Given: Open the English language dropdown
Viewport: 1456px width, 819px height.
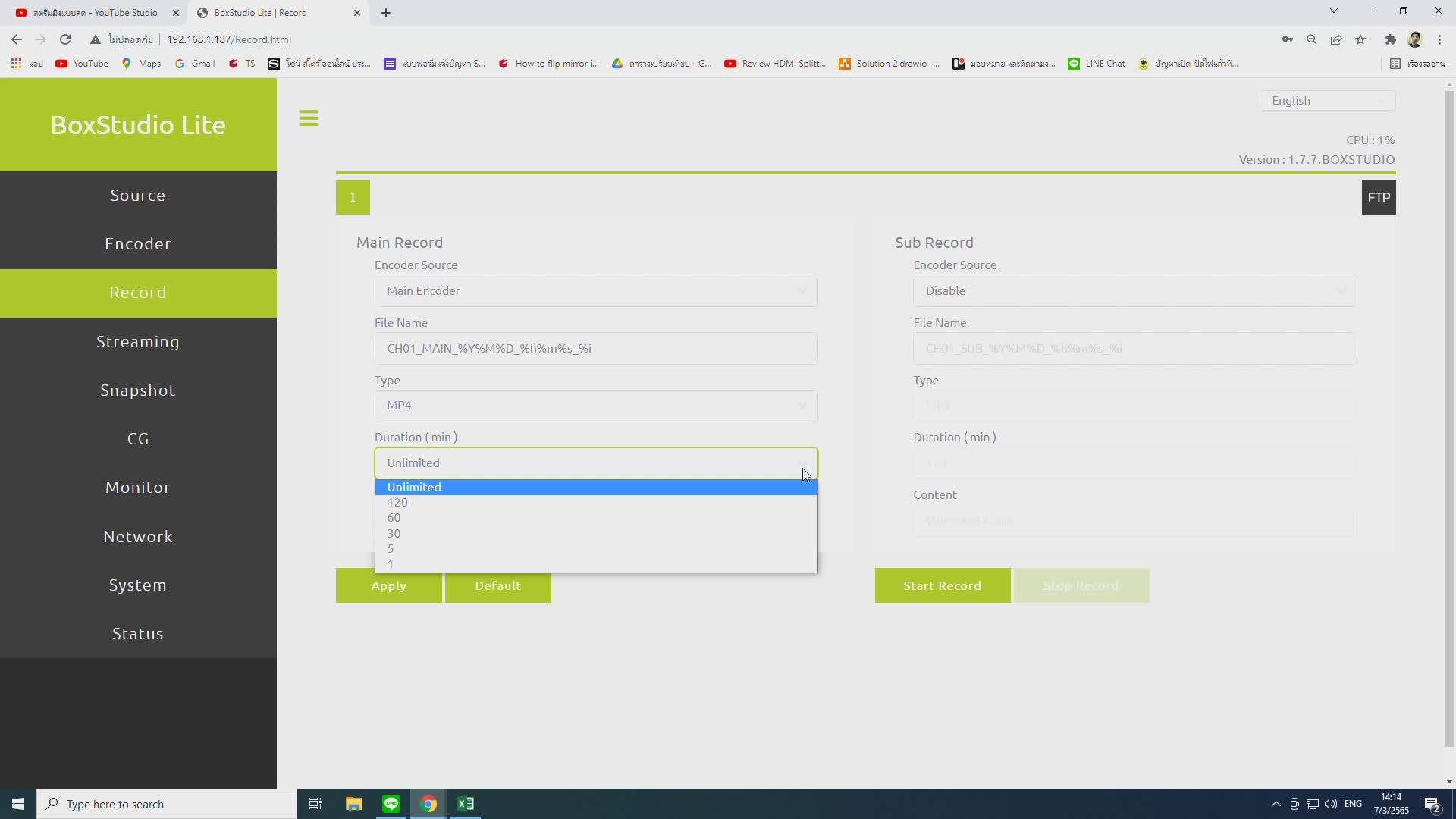Looking at the screenshot, I should click(1327, 101).
